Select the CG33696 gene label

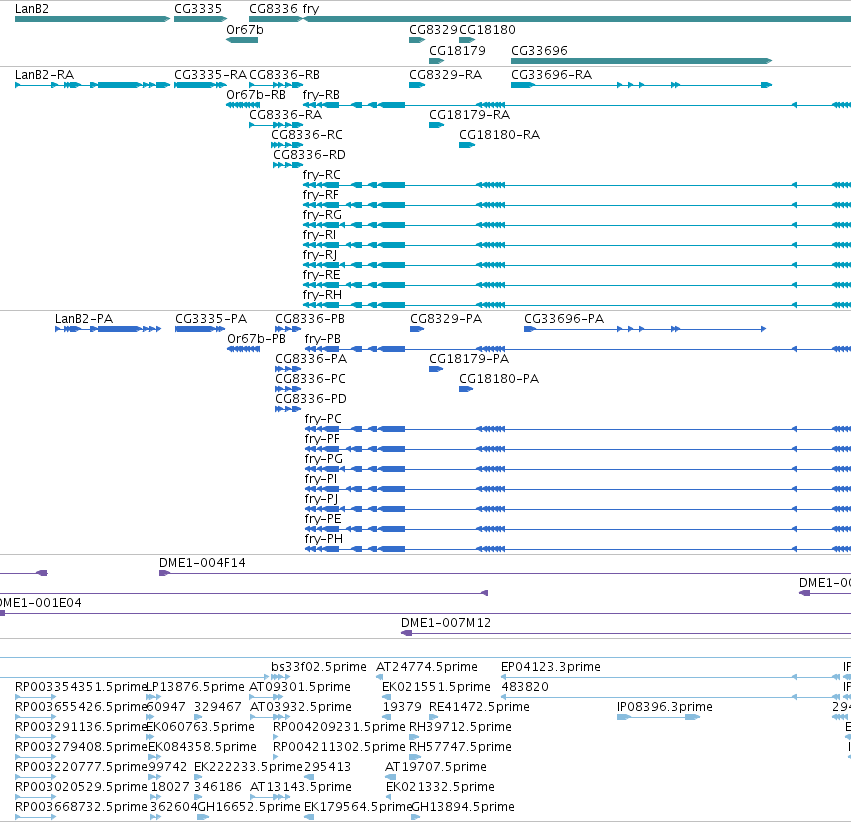[x=539, y=51]
